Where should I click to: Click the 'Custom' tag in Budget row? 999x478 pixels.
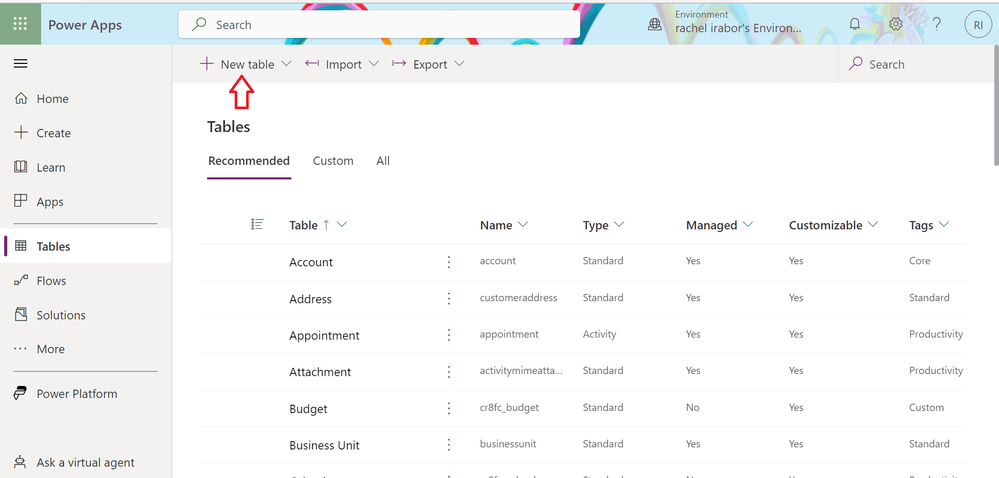926,407
